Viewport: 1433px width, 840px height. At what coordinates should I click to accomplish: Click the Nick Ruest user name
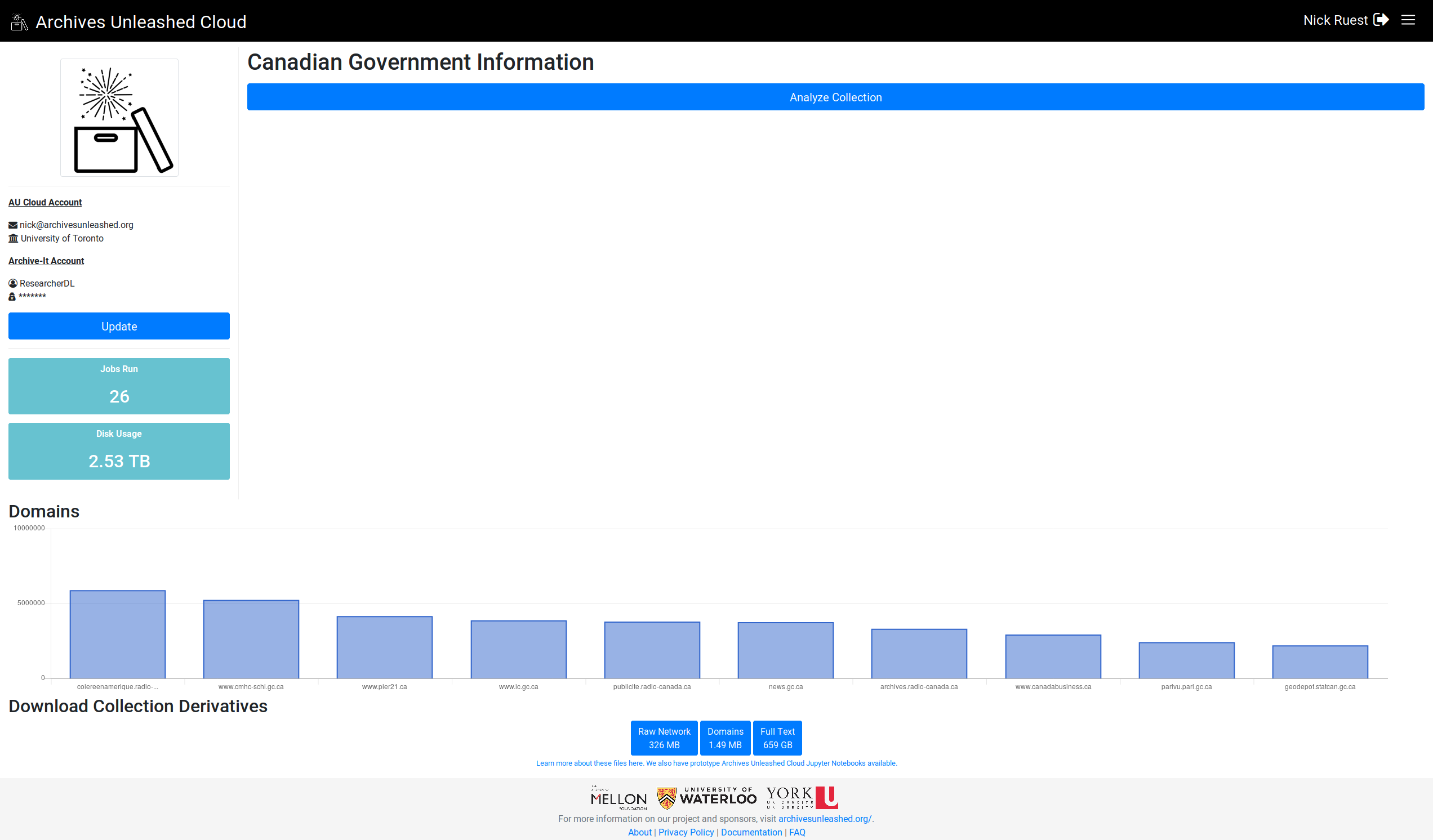click(1335, 20)
